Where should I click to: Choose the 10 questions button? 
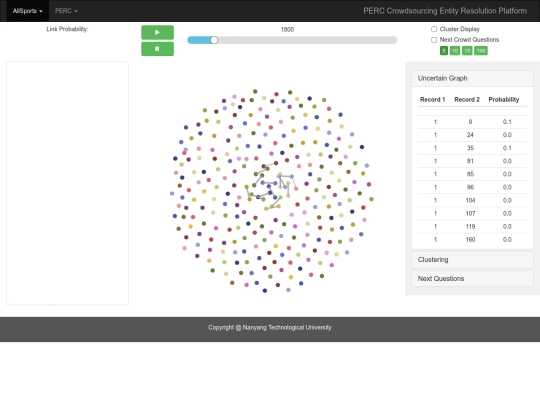point(455,51)
